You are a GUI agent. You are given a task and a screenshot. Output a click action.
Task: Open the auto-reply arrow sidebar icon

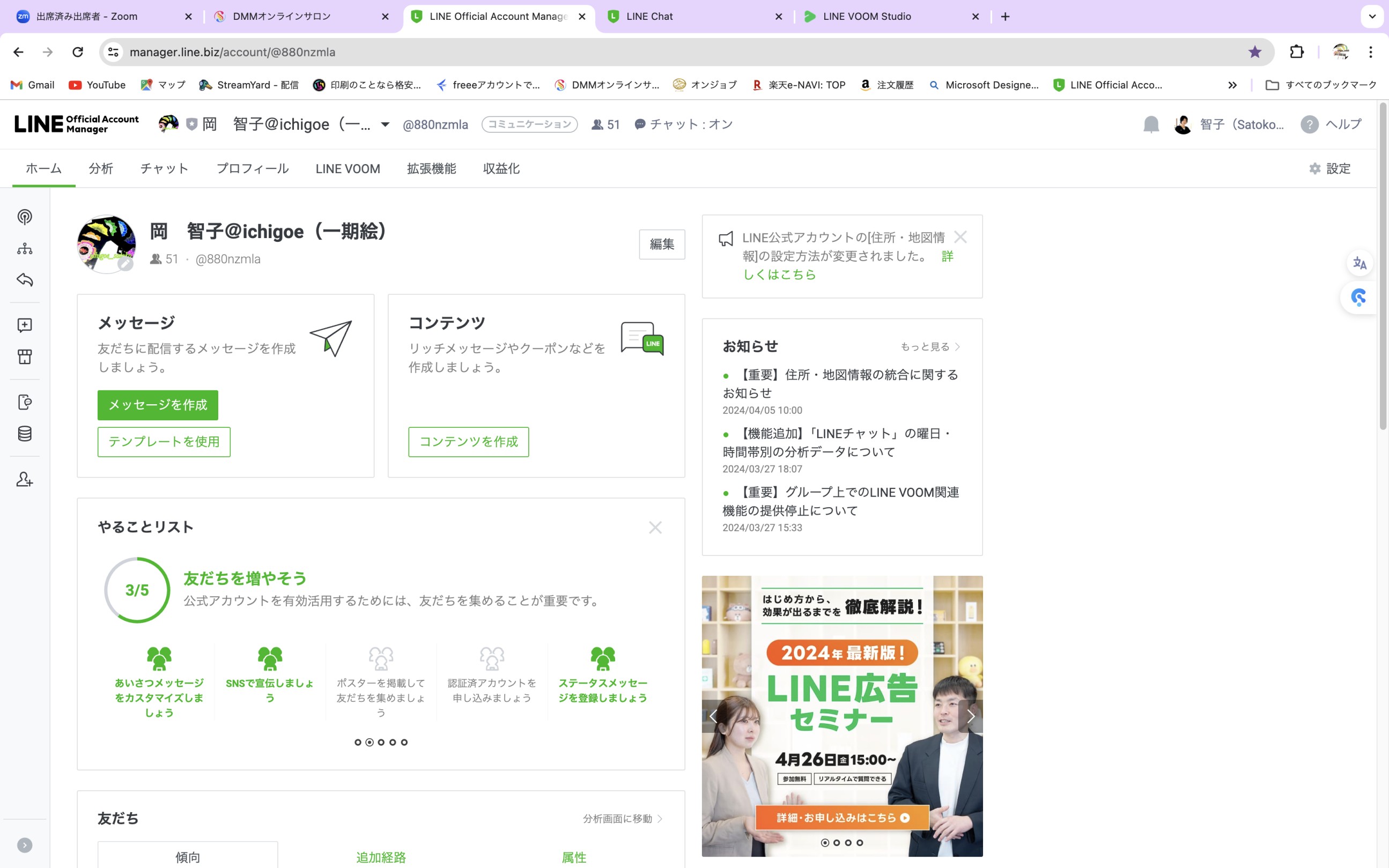(x=25, y=279)
